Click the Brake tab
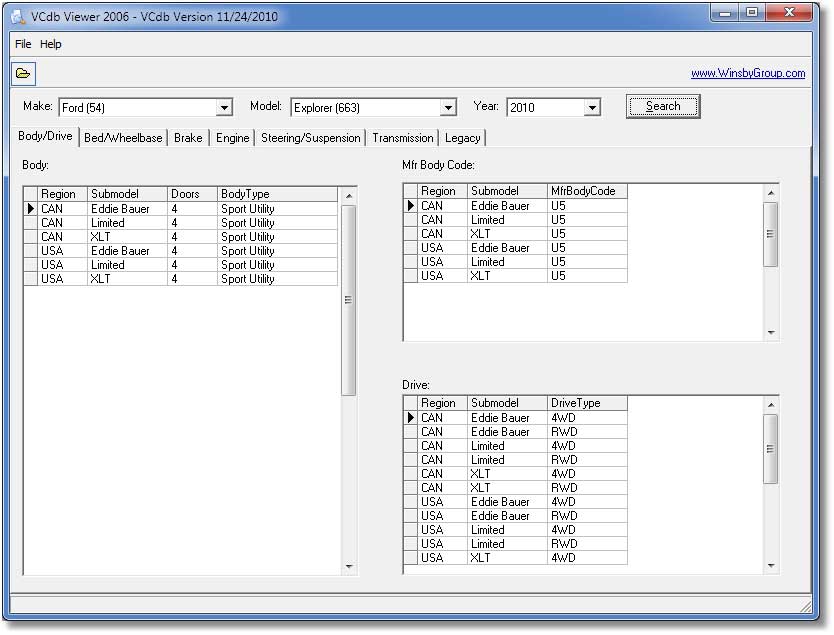The height and width of the screenshot is (635, 834). 188,138
